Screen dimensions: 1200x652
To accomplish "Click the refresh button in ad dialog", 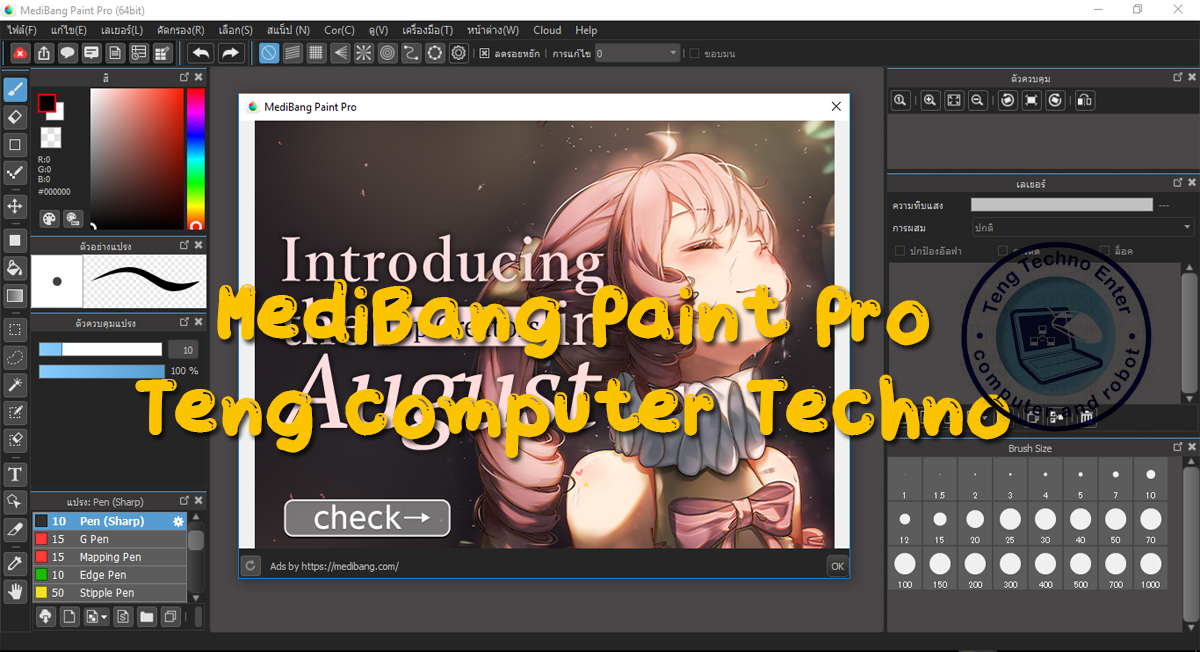I will point(251,566).
